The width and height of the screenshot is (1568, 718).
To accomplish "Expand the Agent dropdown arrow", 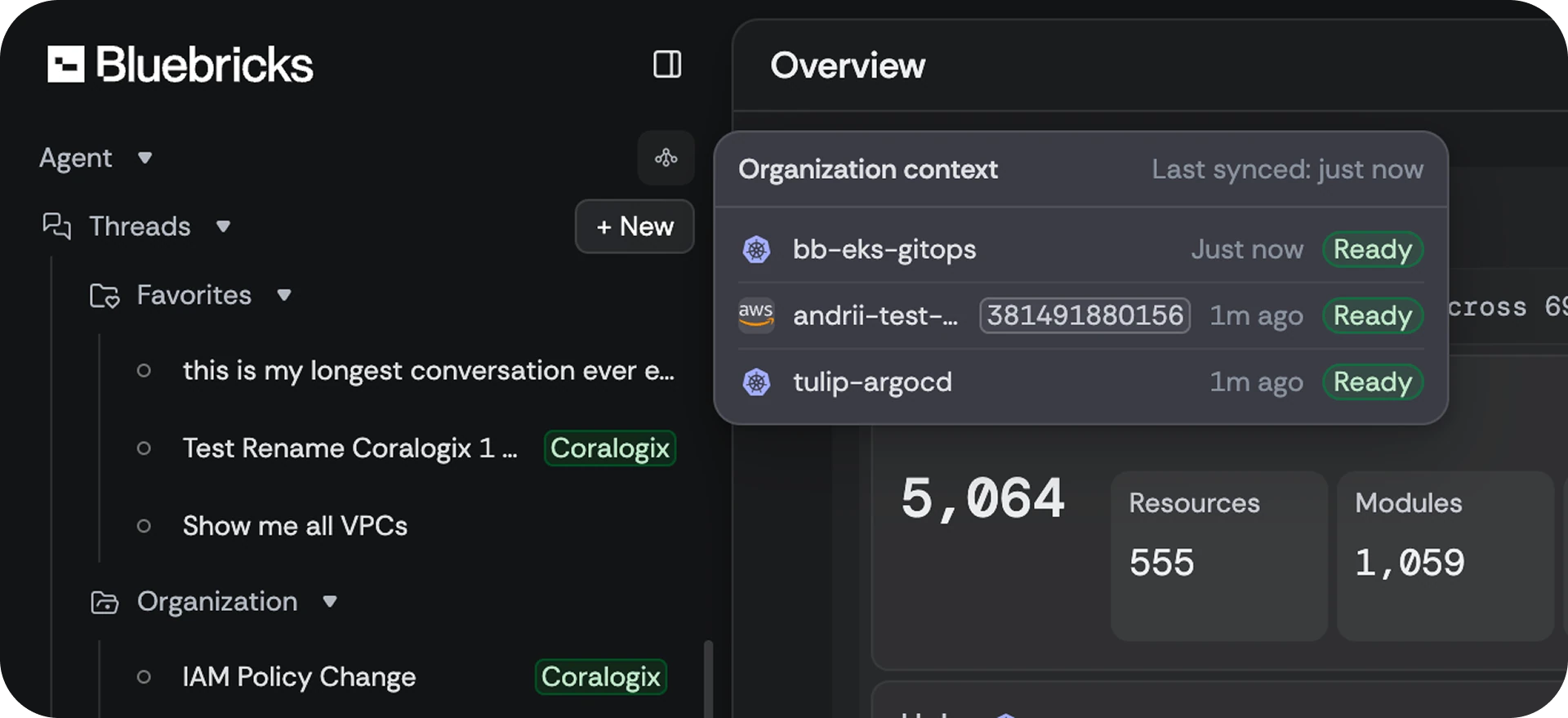I will pyautogui.click(x=145, y=158).
